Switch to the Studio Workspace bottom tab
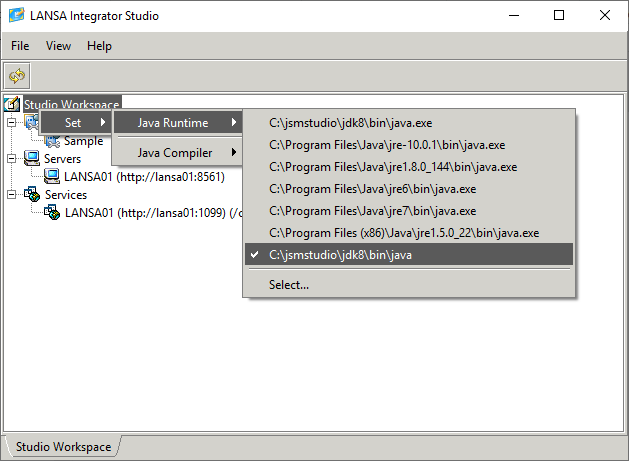This screenshot has height=461, width=629. point(63,447)
